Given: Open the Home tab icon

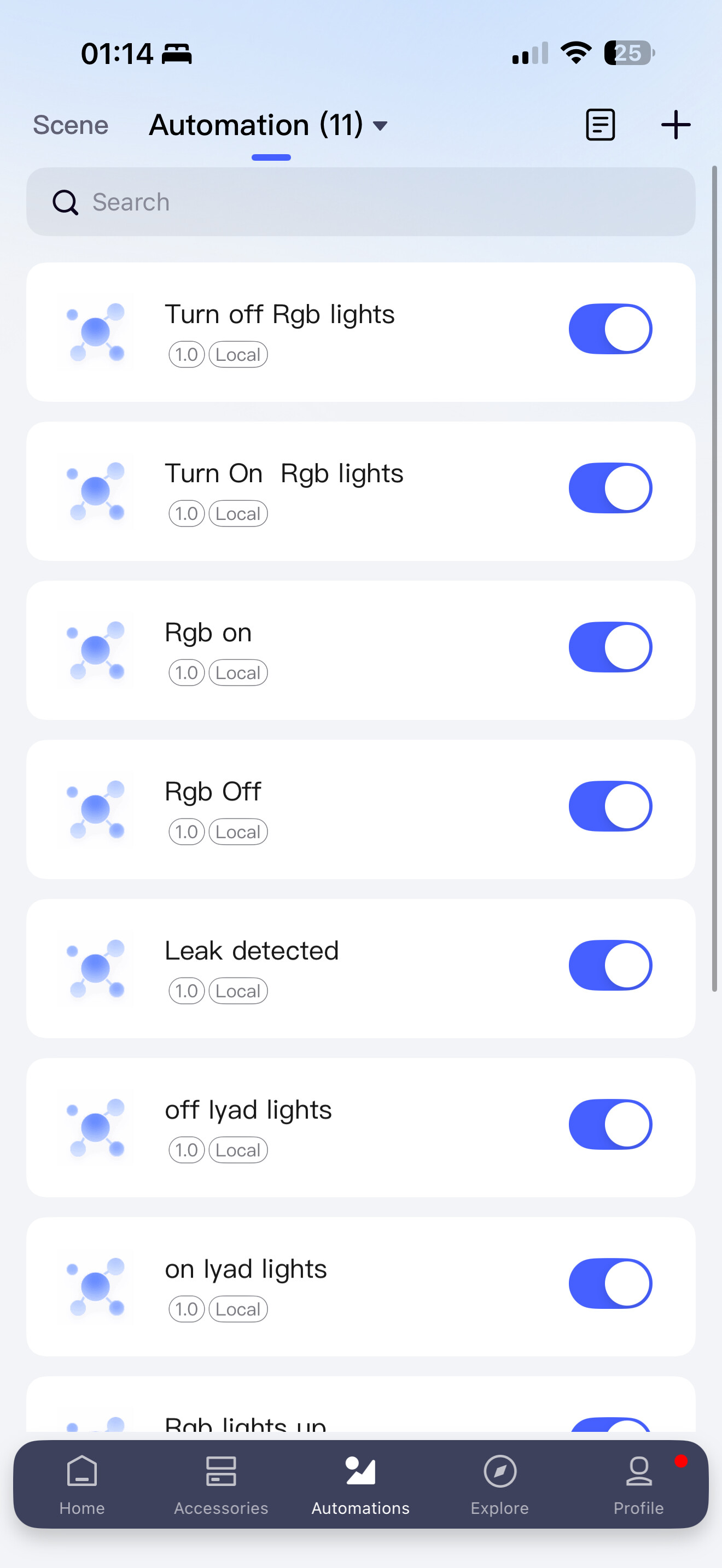Looking at the screenshot, I should (82, 1471).
